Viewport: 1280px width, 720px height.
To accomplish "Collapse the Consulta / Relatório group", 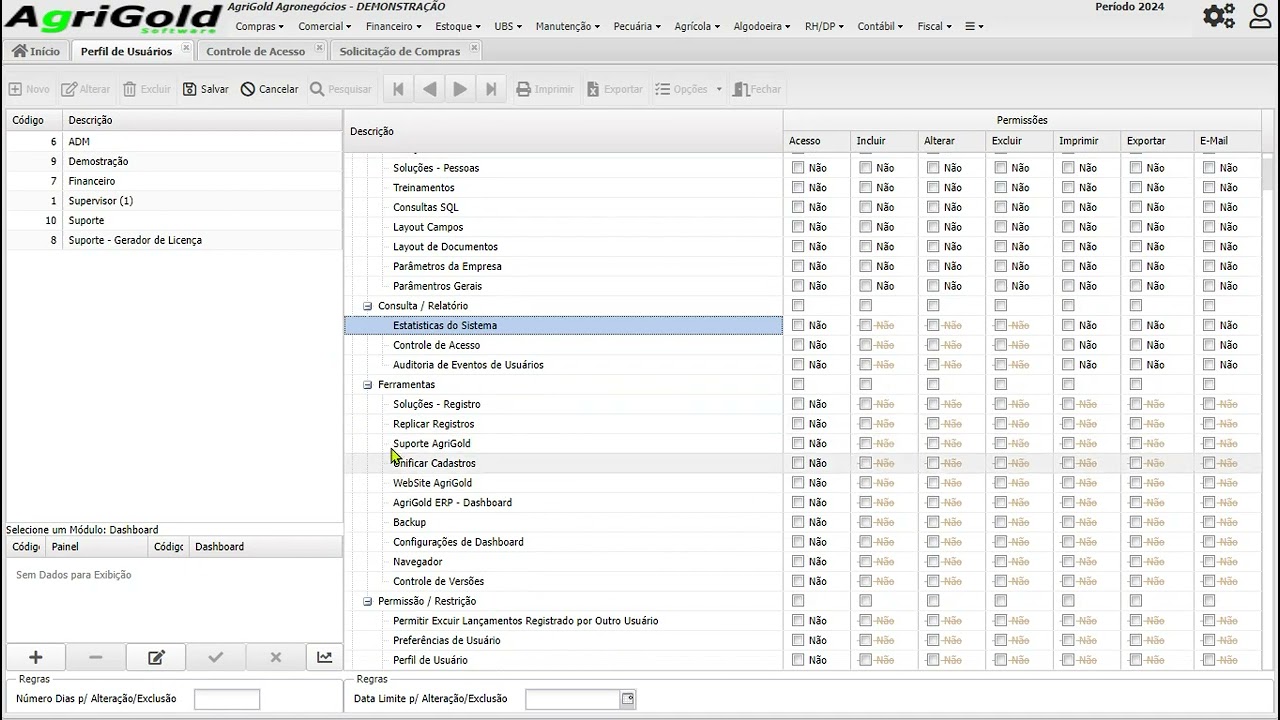I will click(x=368, y=306).
